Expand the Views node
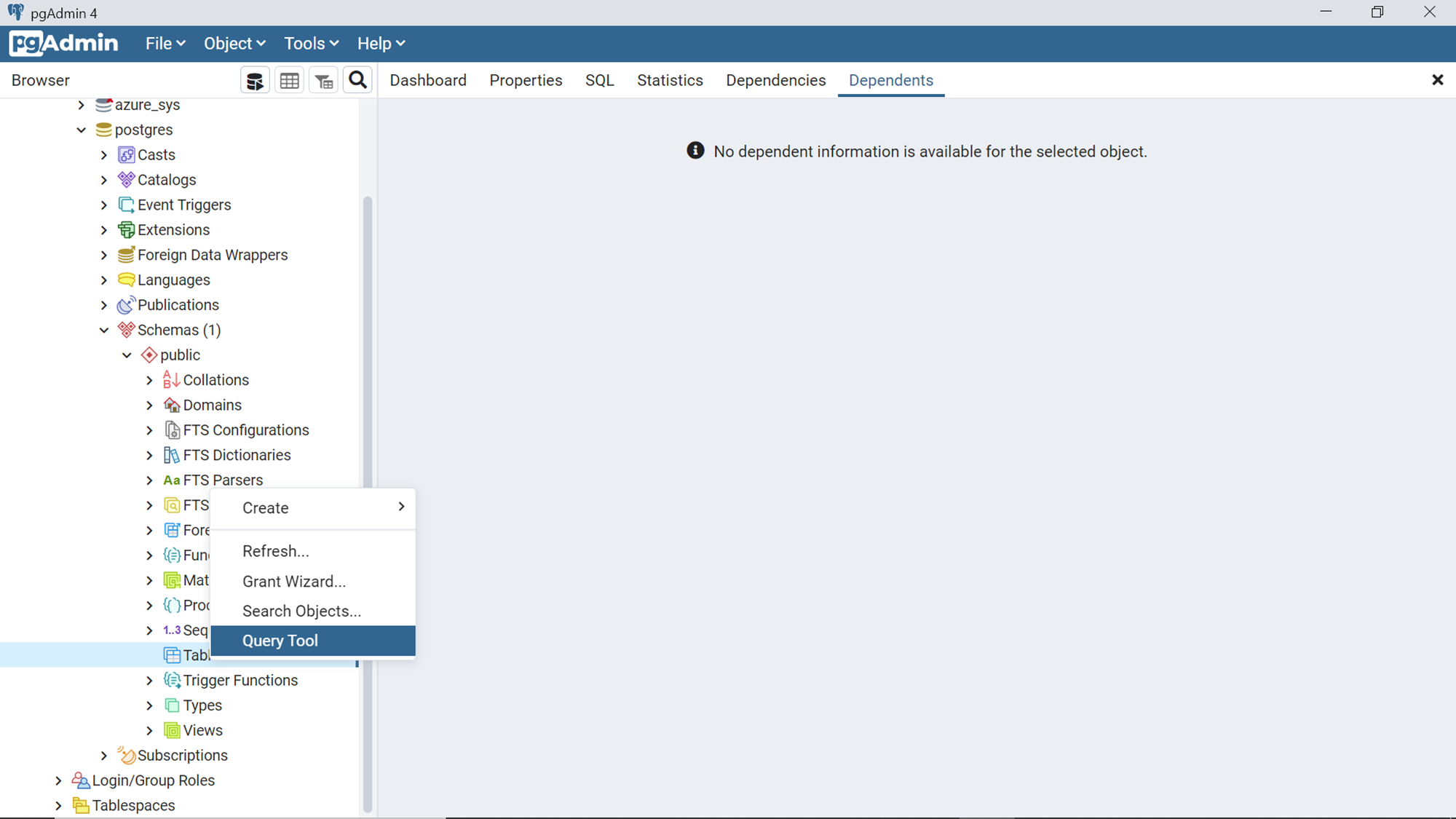Screen dimensions: 1456x819 click(149, 730)
